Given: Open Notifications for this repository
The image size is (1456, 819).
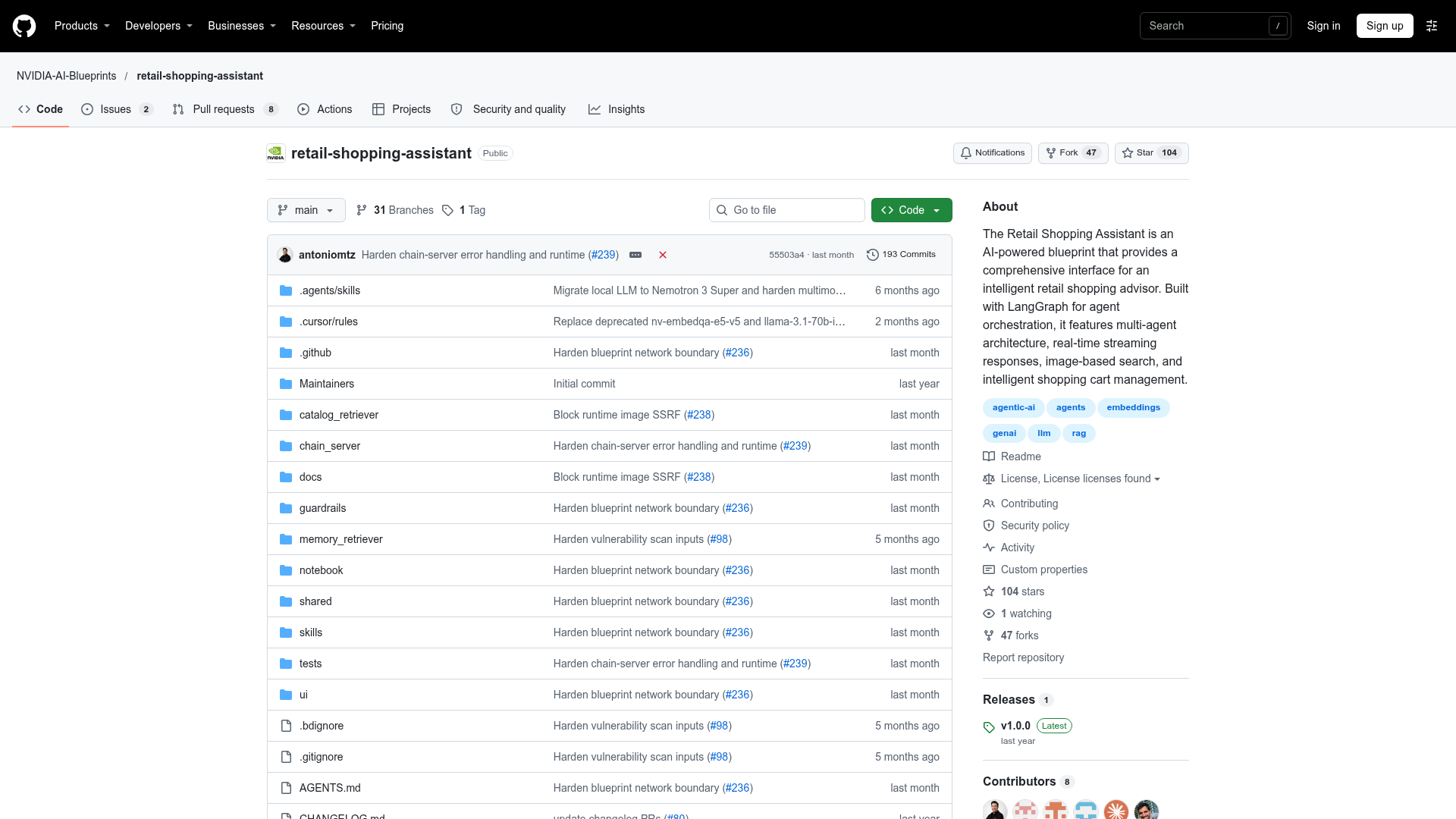Looking at the screenshot, I should pos(992,153).
